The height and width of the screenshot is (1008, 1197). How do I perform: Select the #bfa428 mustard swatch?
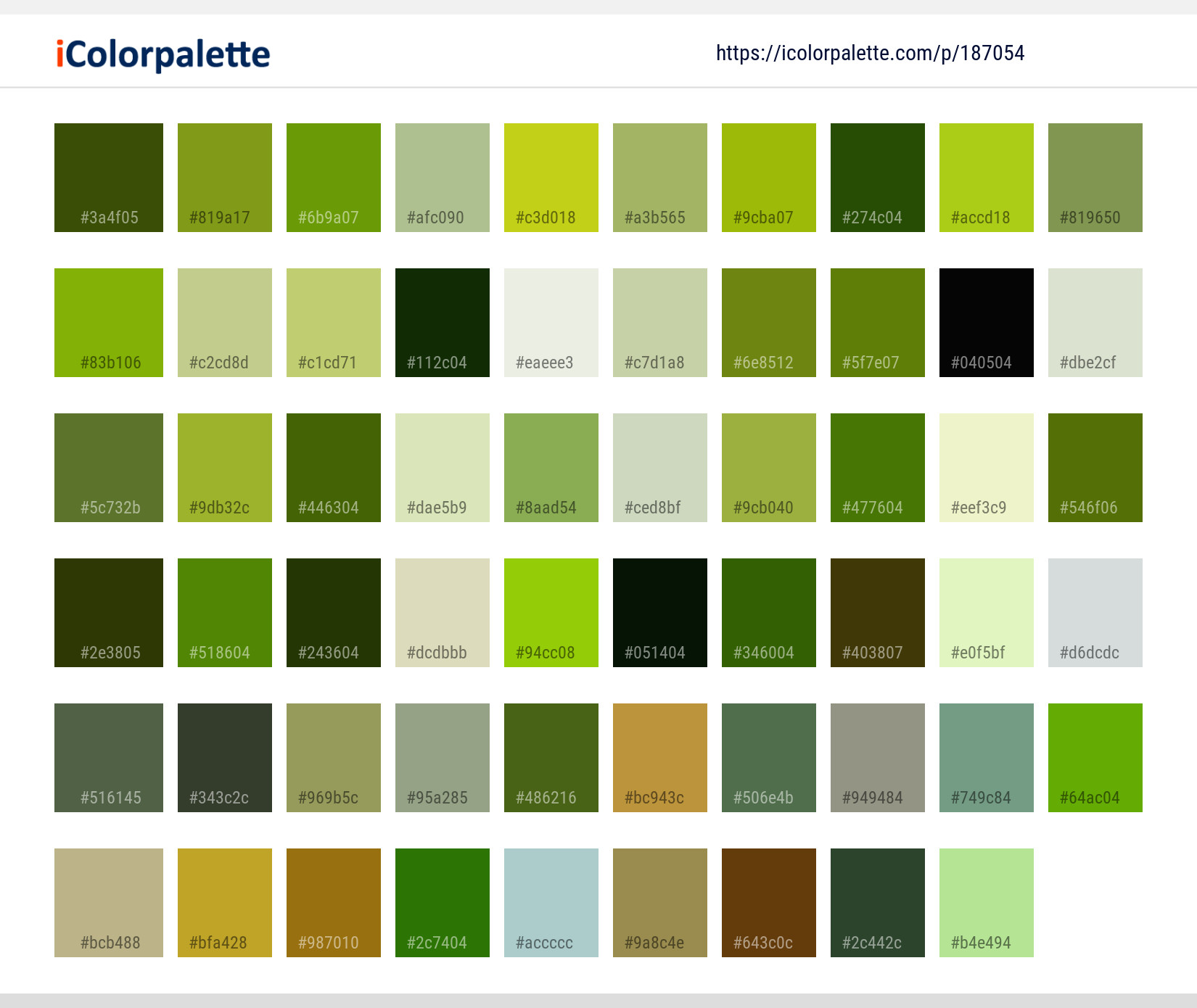tap(225, 903)
